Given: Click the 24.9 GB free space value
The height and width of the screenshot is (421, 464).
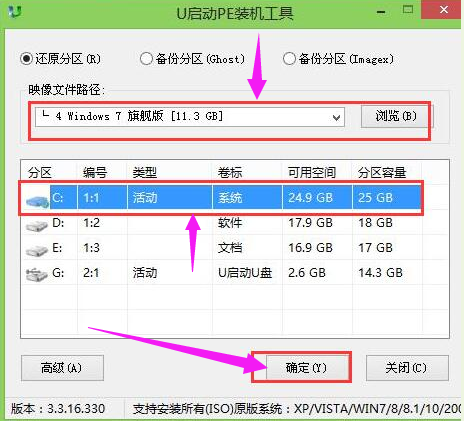Looking at the screenshot, I should [x=310, y=198].
